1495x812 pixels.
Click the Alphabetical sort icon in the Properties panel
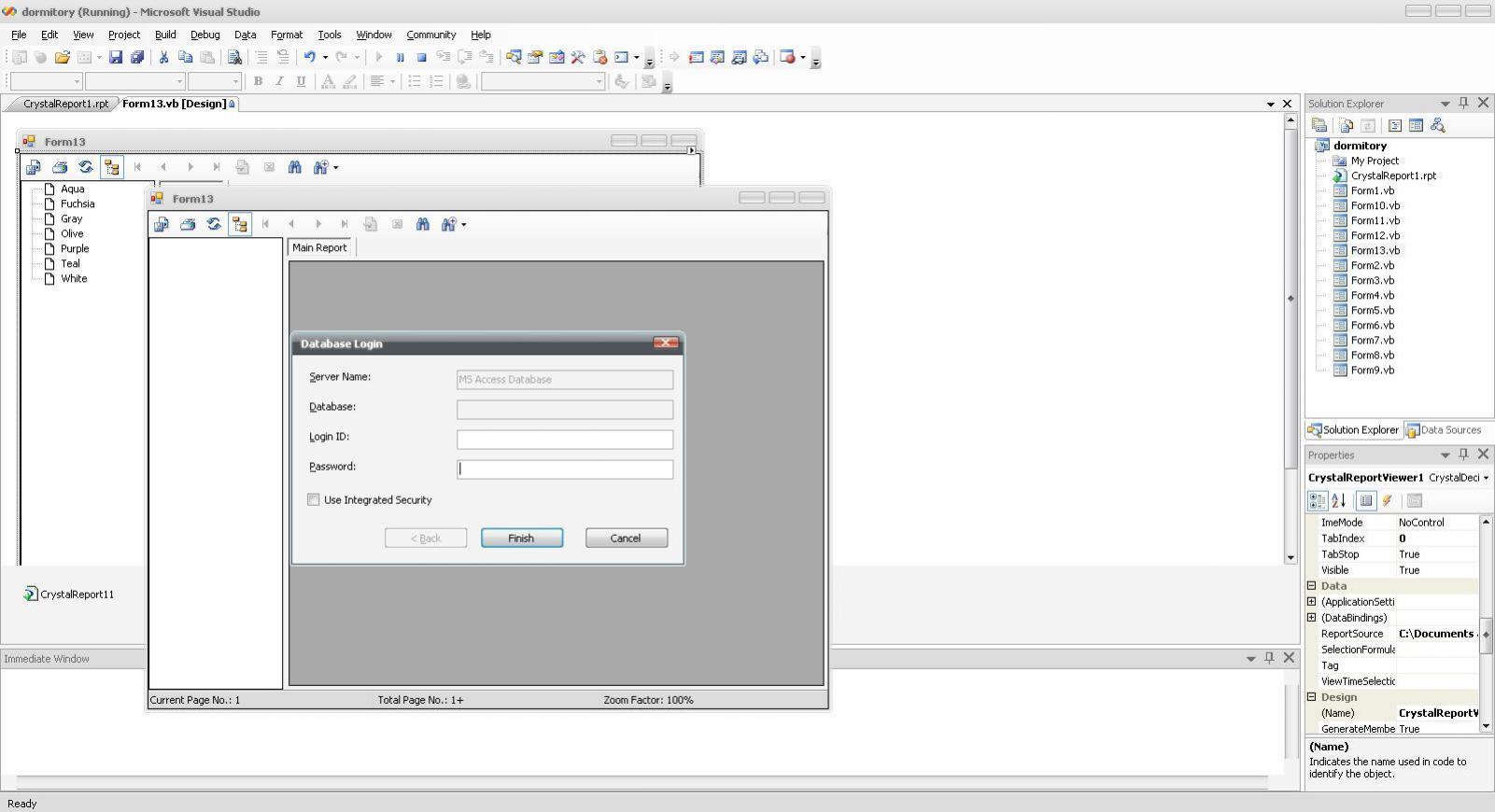click(1338, 501)
